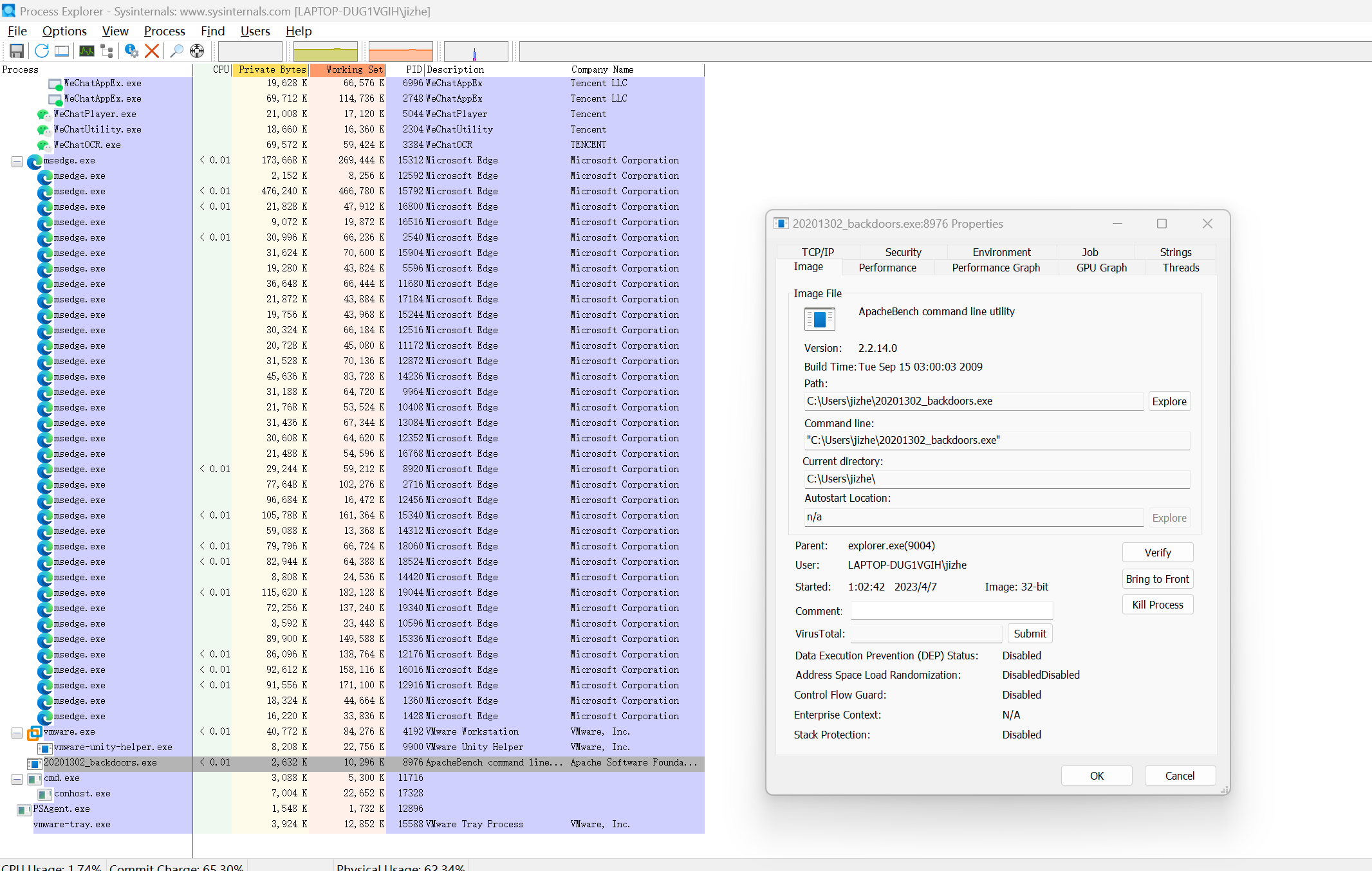Click the Bring to Front button
Screen dimensions: 1372x871
click(1158, 579)
